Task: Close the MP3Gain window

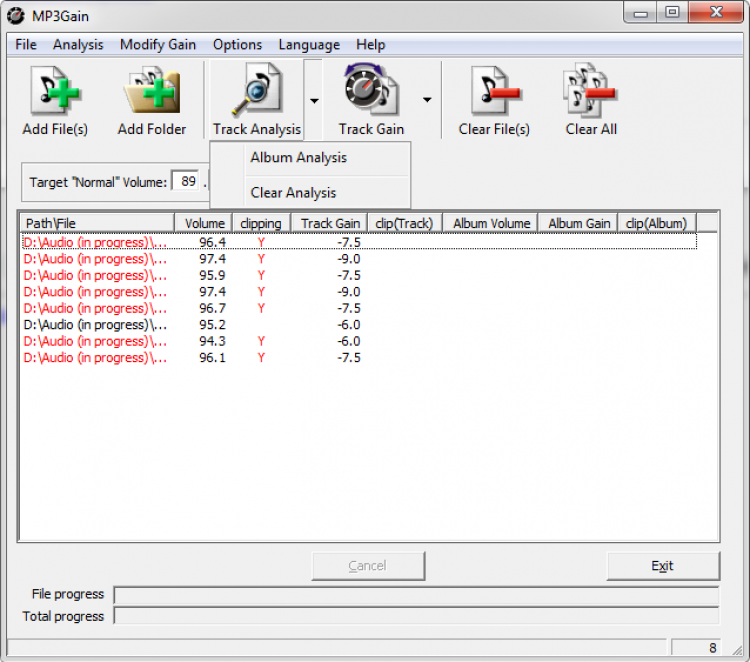Action: click(716, 12)
